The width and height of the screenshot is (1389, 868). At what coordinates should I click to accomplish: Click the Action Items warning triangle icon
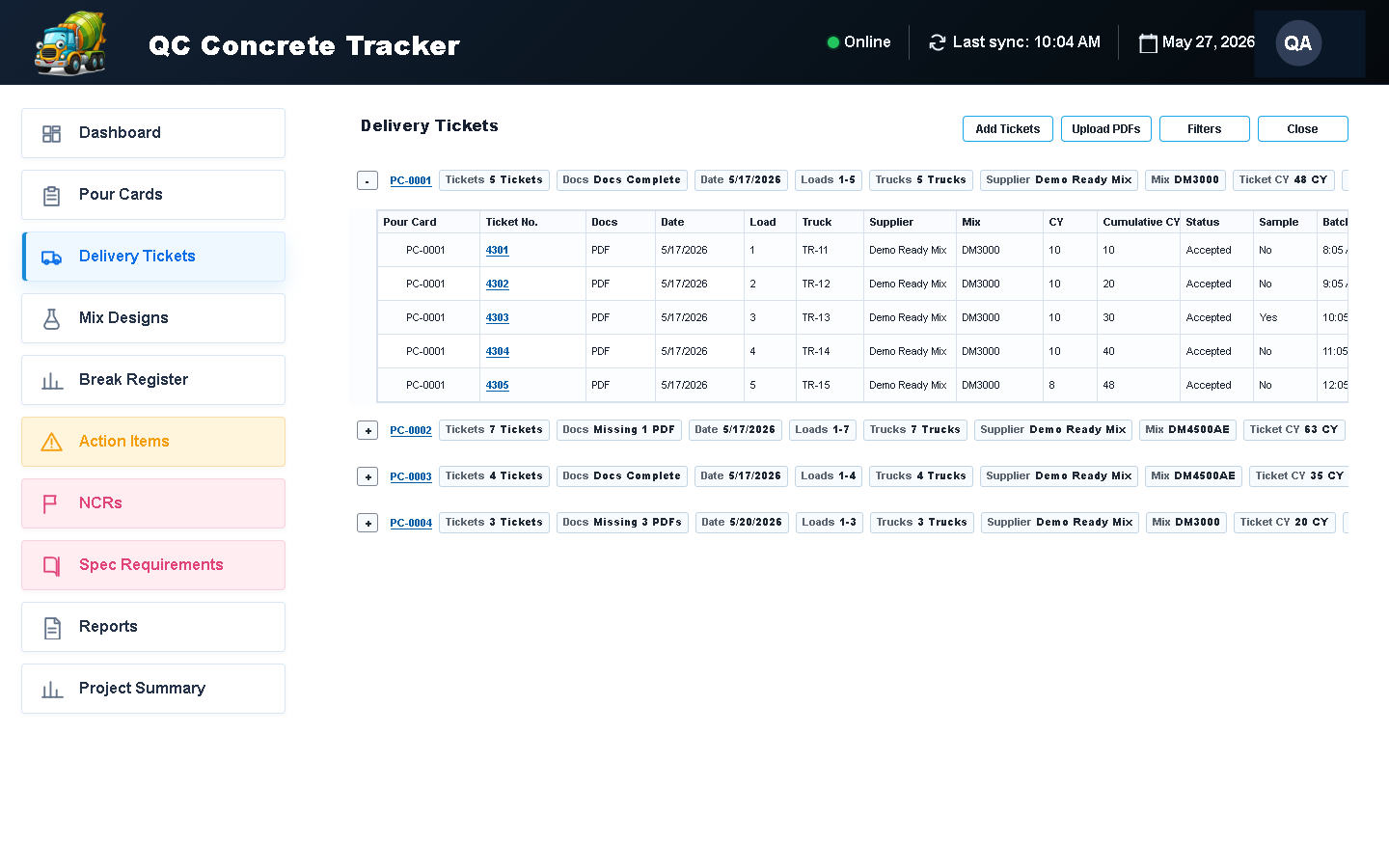tap(52, 443)
